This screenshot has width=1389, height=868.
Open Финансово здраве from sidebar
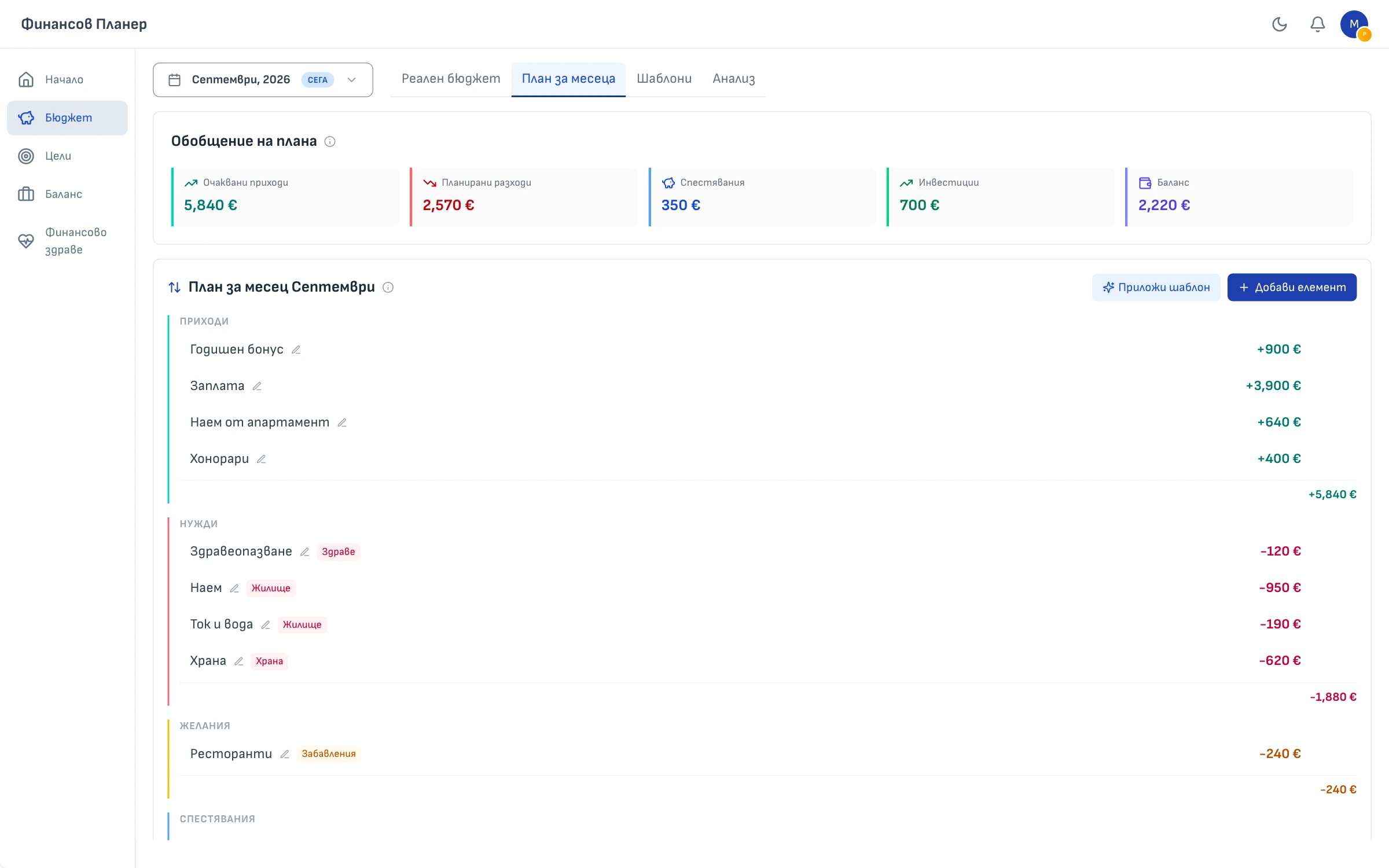(x=67, y=241)
